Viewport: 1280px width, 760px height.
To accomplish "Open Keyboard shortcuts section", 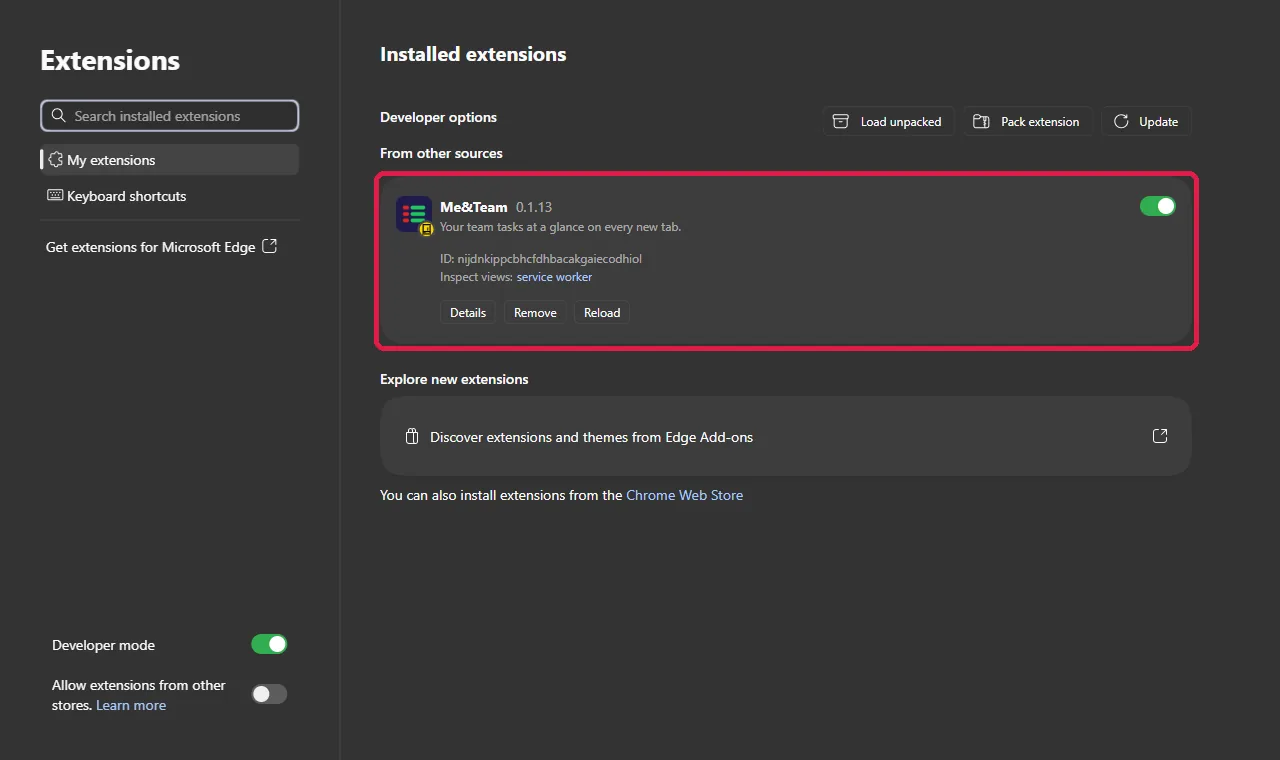I will pos(170,196).
